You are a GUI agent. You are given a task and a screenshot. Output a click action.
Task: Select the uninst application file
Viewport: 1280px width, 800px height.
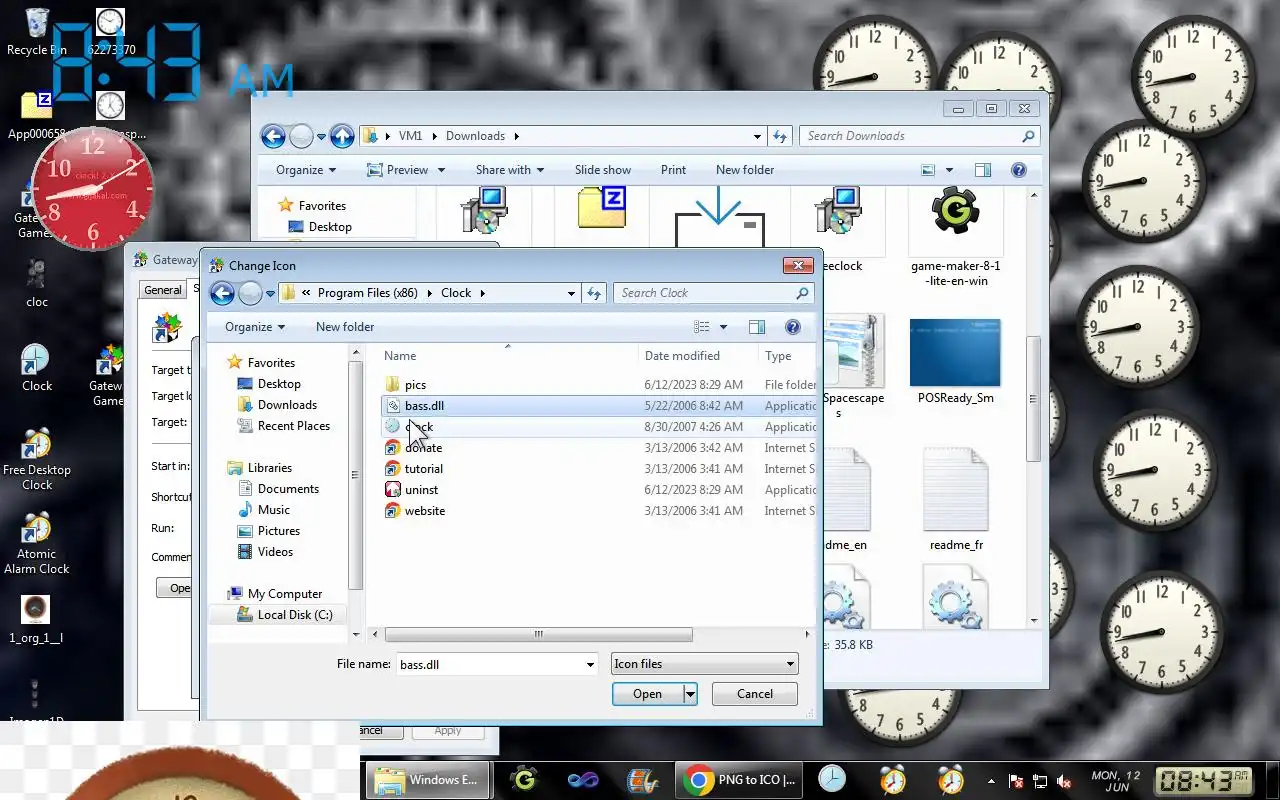coord(421,490)
